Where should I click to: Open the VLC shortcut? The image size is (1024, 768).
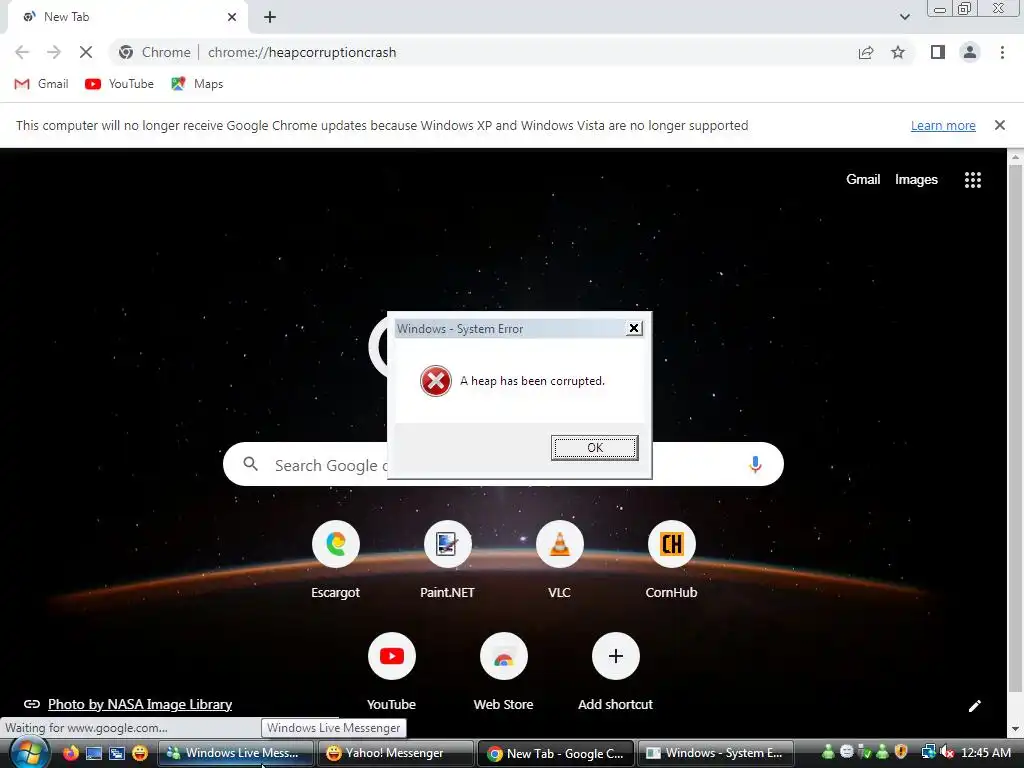[x=560, y=560]
